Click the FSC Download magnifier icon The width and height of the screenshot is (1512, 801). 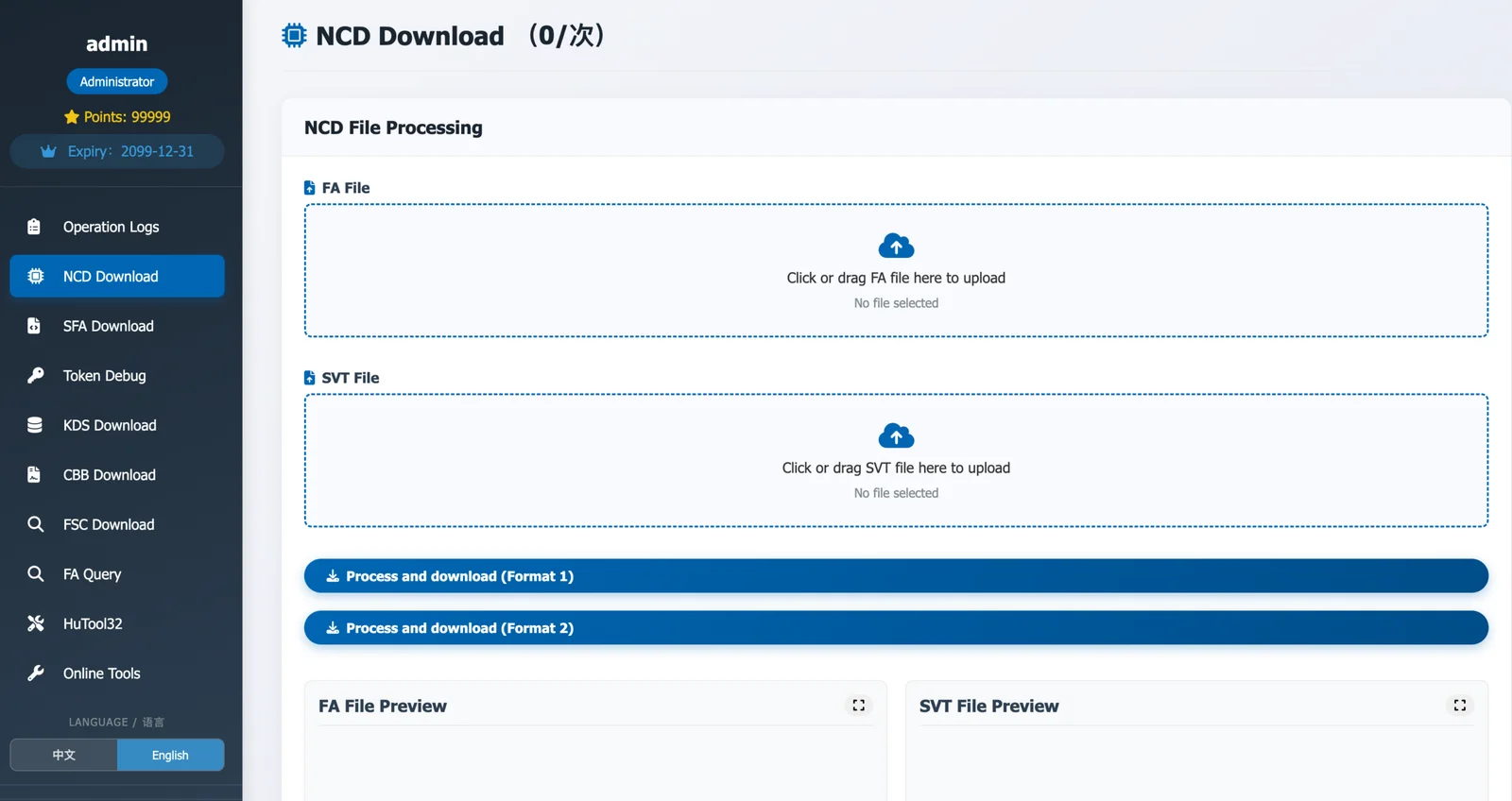point(36,524)
